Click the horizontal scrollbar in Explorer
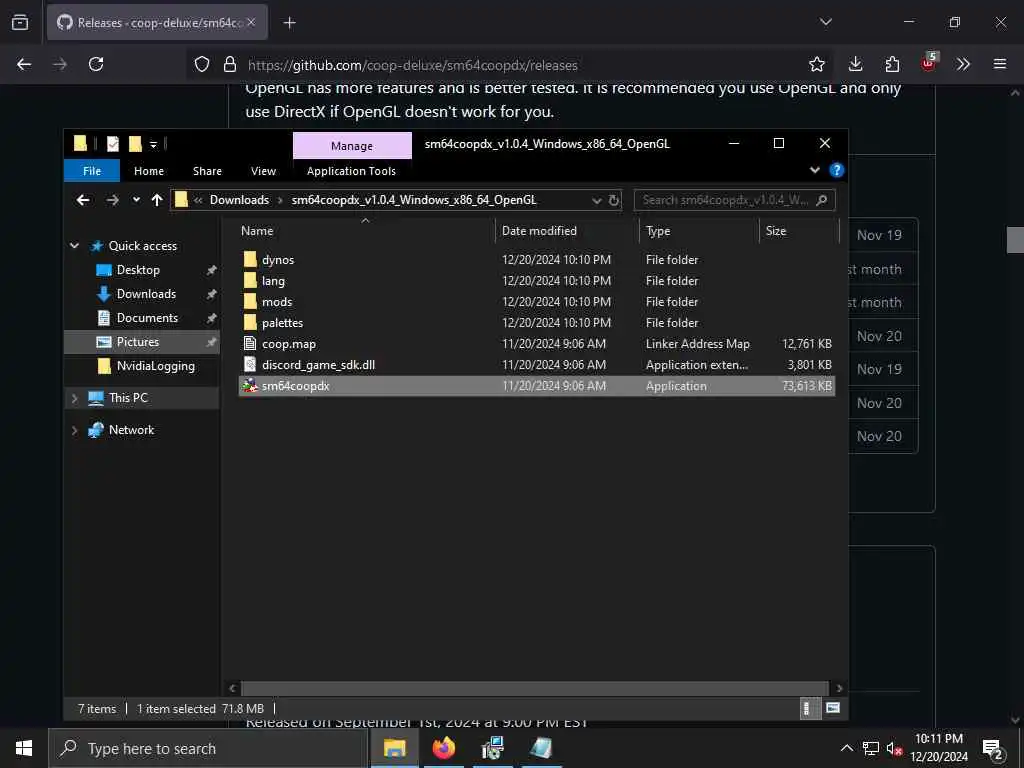Viewport: 1024px width, 768px height. (x=535, y=688)
